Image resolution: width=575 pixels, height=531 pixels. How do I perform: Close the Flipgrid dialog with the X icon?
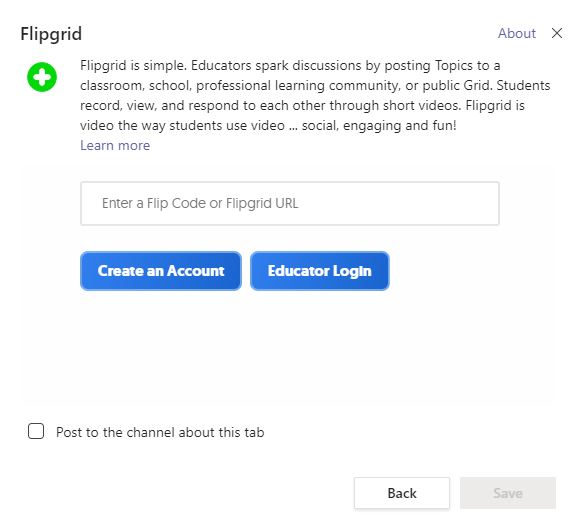click(x=557, y=33)
